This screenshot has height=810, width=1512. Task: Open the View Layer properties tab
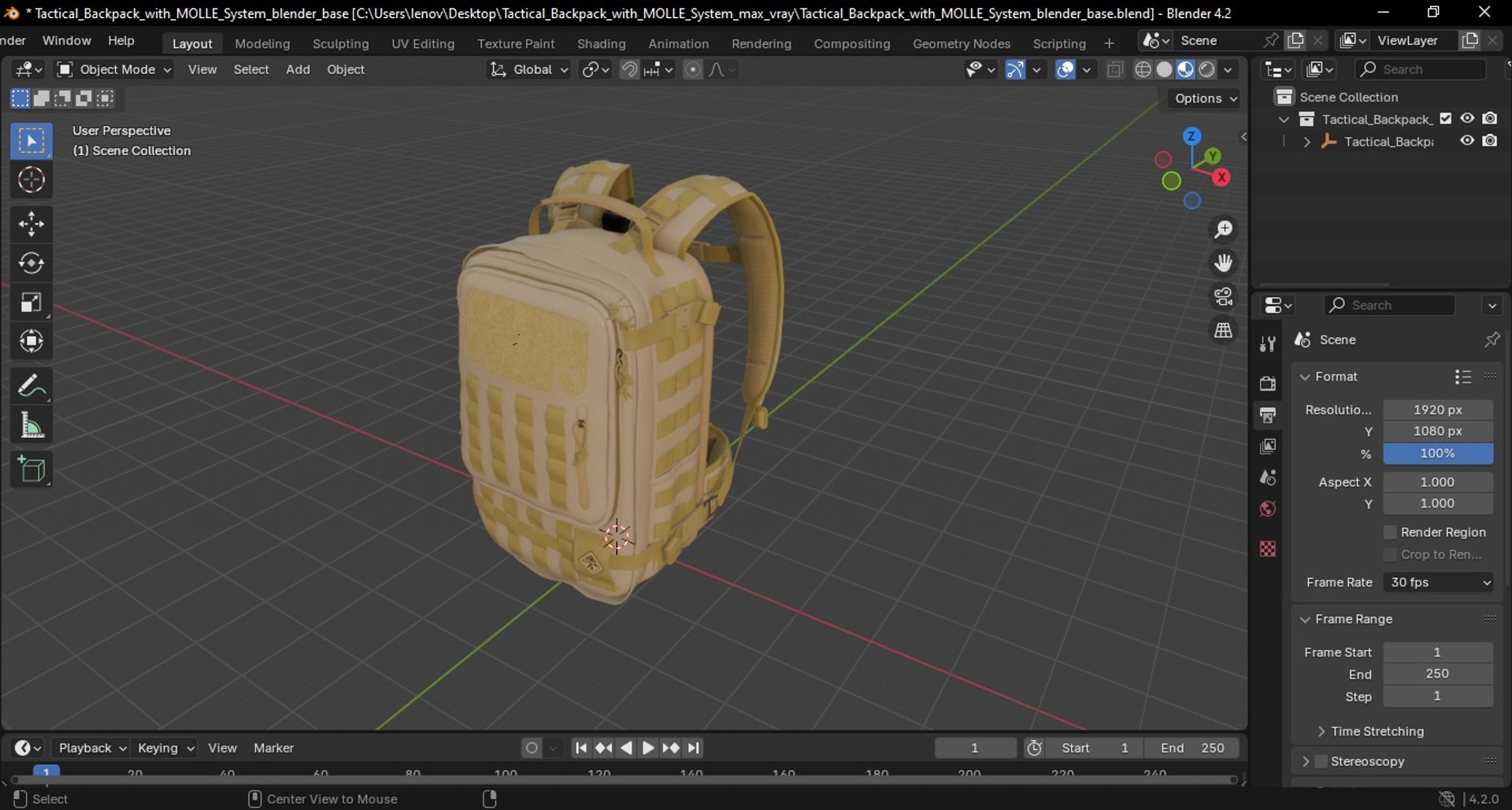coord(1267,446)
